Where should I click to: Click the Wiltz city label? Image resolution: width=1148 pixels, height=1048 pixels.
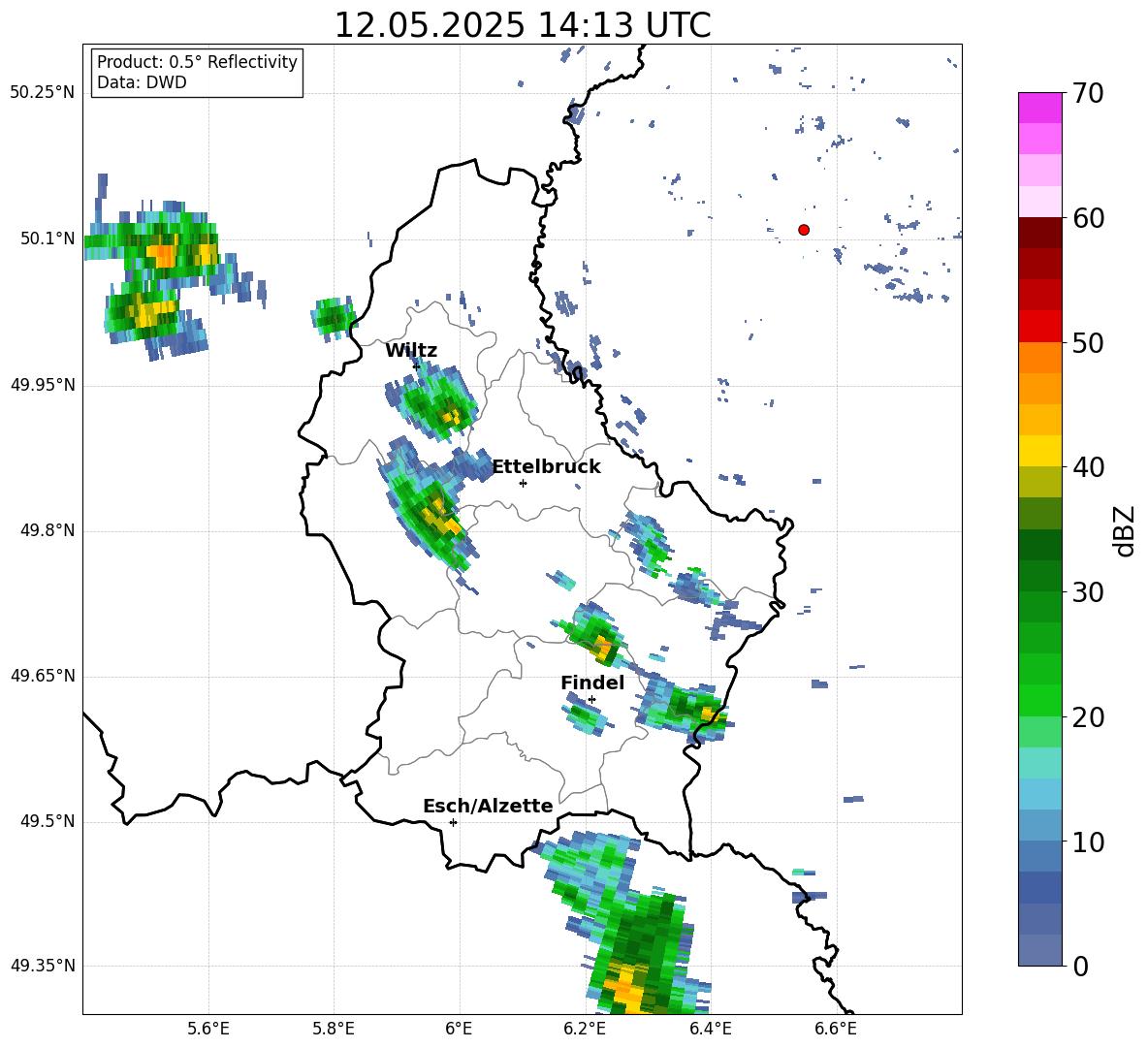pyautogui.click(x=411, y=351)
